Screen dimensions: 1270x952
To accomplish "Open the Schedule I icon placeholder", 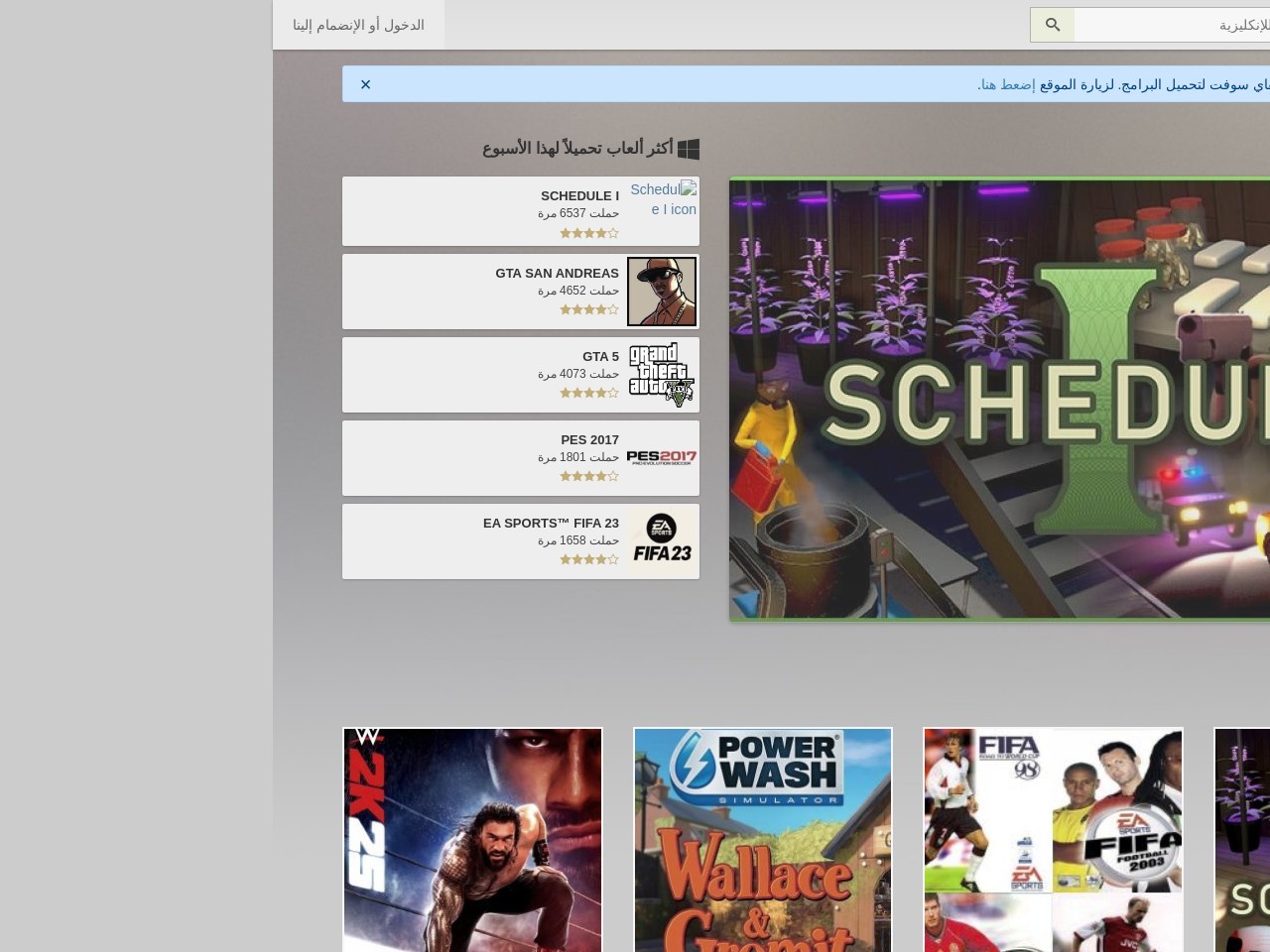I will [x=663, y=199].
